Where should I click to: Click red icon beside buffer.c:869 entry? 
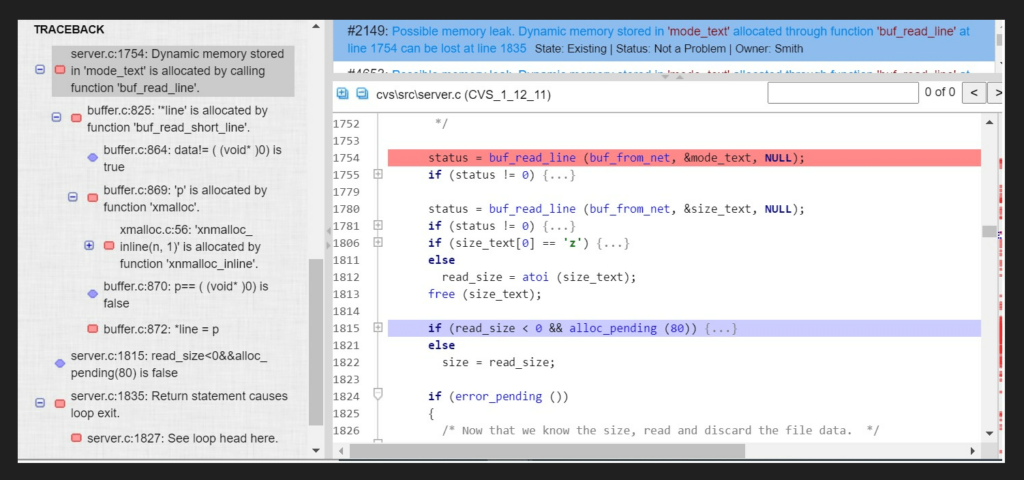coord(93,197)
